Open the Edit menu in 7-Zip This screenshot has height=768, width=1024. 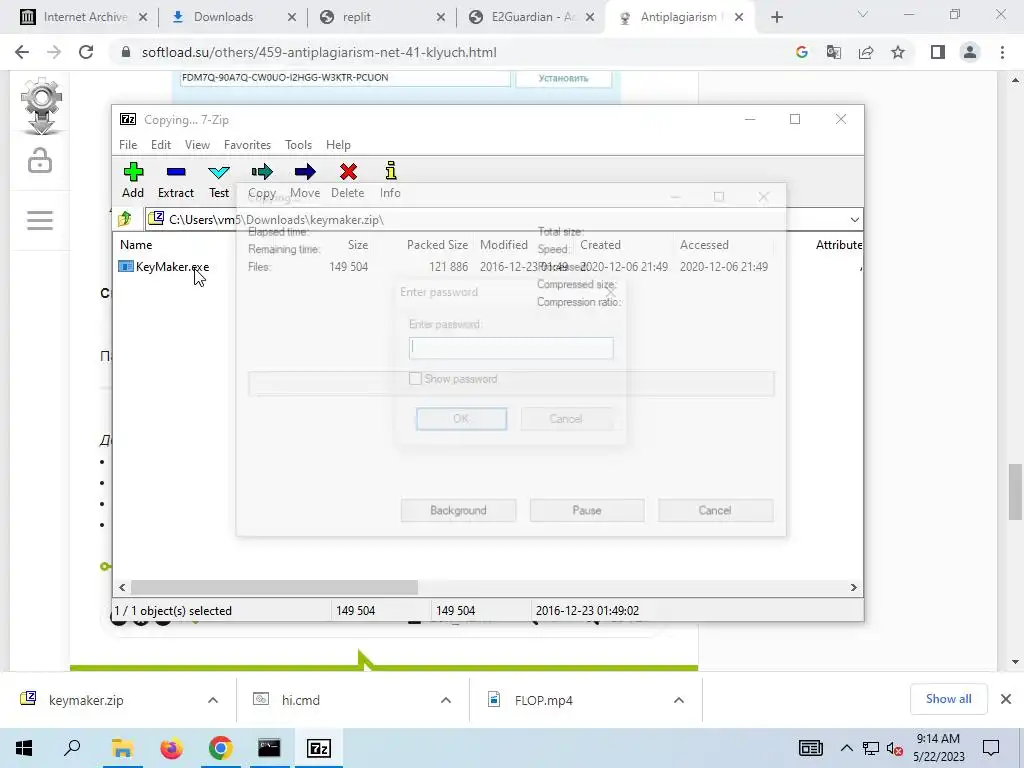coord(161,145)
